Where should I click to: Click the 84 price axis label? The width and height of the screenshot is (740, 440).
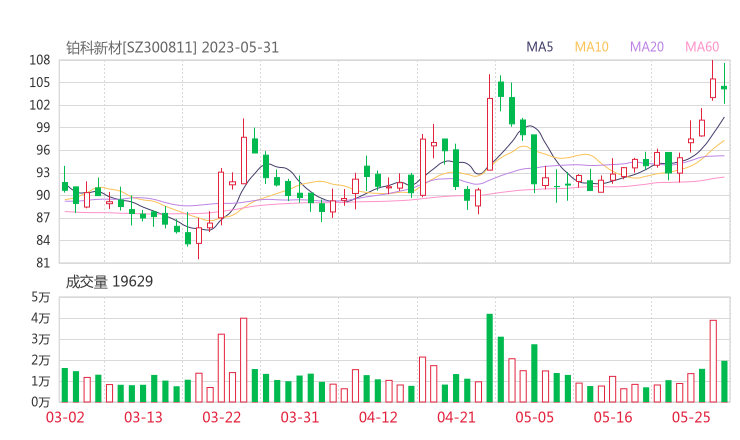pyautogui.click(x=43, y=240)
